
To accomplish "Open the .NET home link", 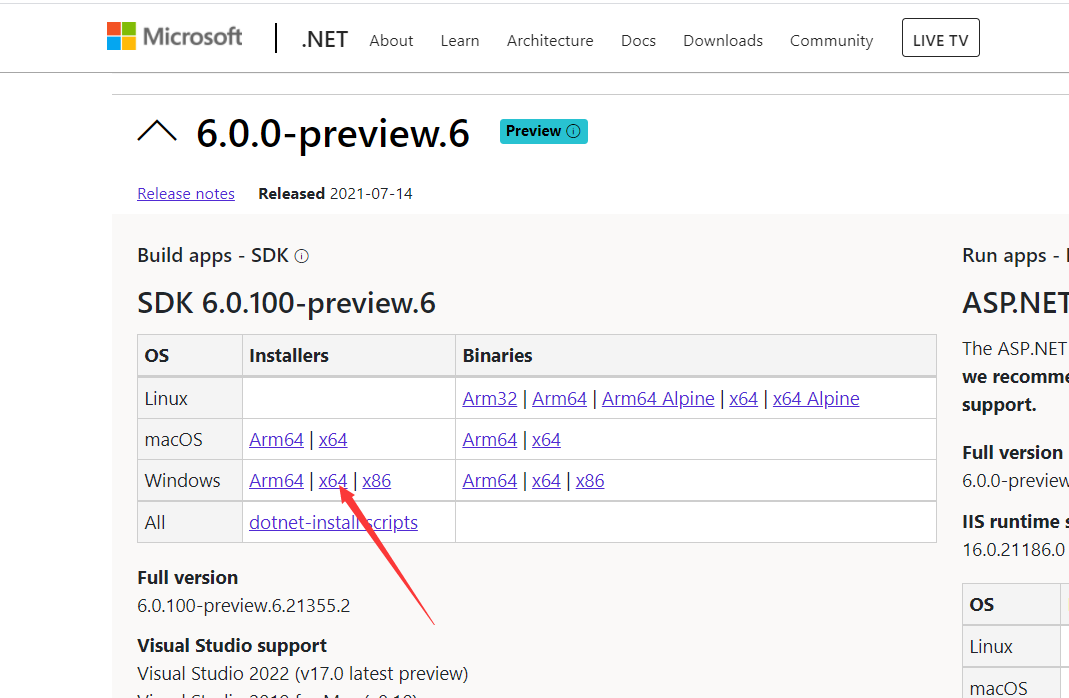I will coord(325,40).
